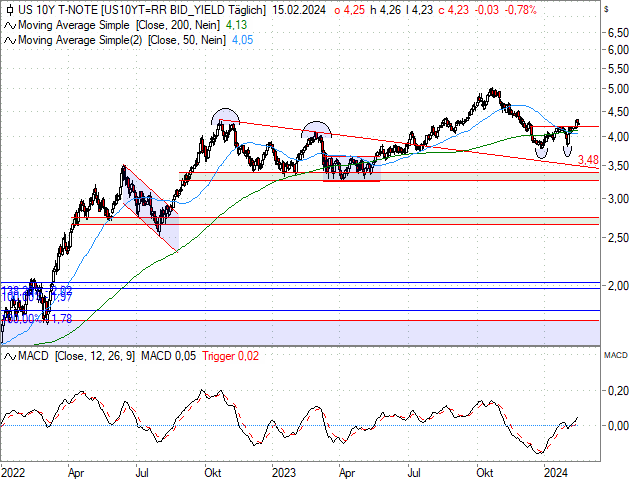
Task: Click the 0,20 MACD axis label
Action: (618, 391)
